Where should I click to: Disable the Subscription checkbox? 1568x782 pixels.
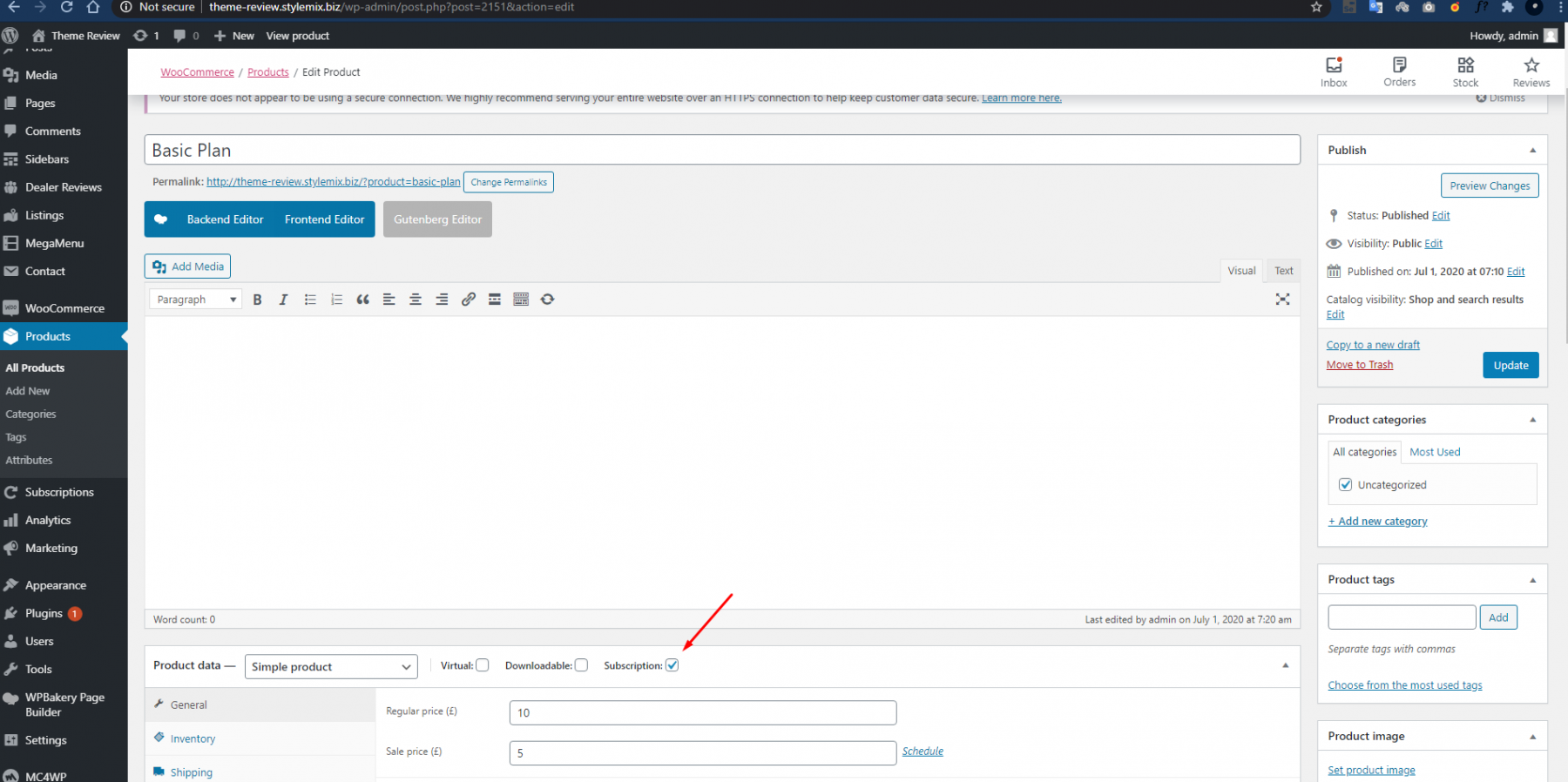click(x=672, y=665)
